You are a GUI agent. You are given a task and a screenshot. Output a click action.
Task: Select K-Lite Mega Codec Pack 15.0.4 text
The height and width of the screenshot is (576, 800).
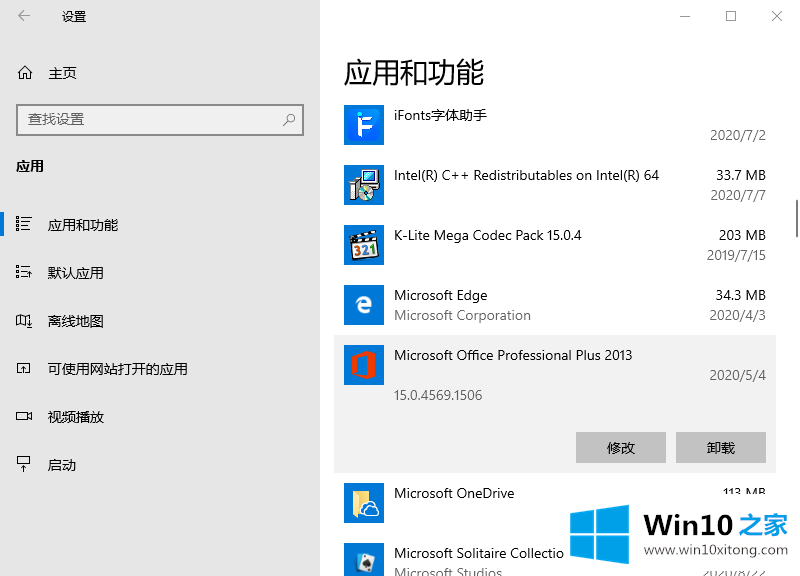[487, 235]
